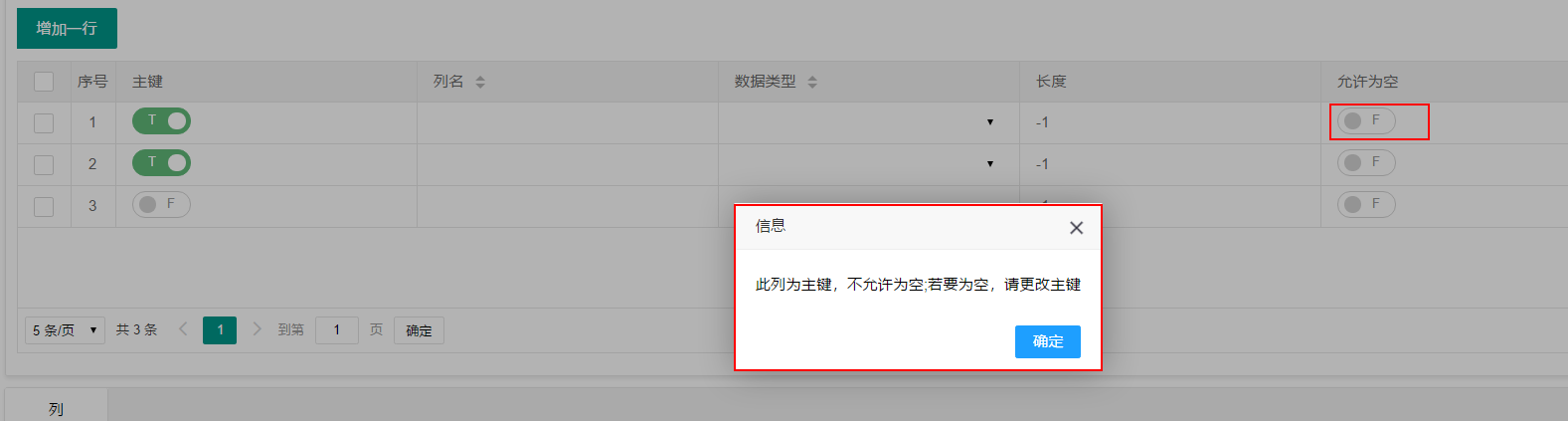1568x421 pixels.
Task: Switch to the 列 tab
Action: (56, 408)
